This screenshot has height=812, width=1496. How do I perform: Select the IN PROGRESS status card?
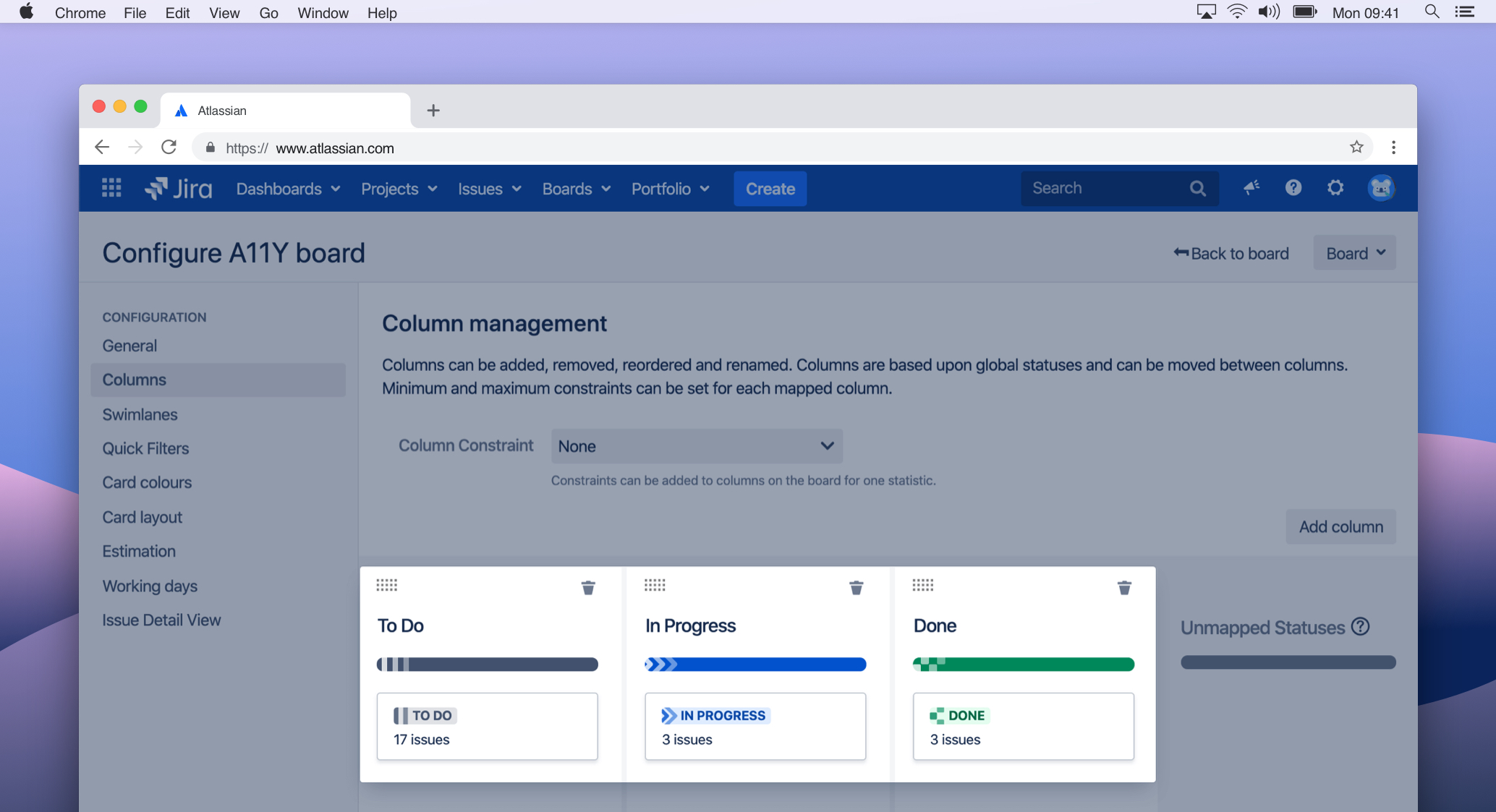point(755,726)
